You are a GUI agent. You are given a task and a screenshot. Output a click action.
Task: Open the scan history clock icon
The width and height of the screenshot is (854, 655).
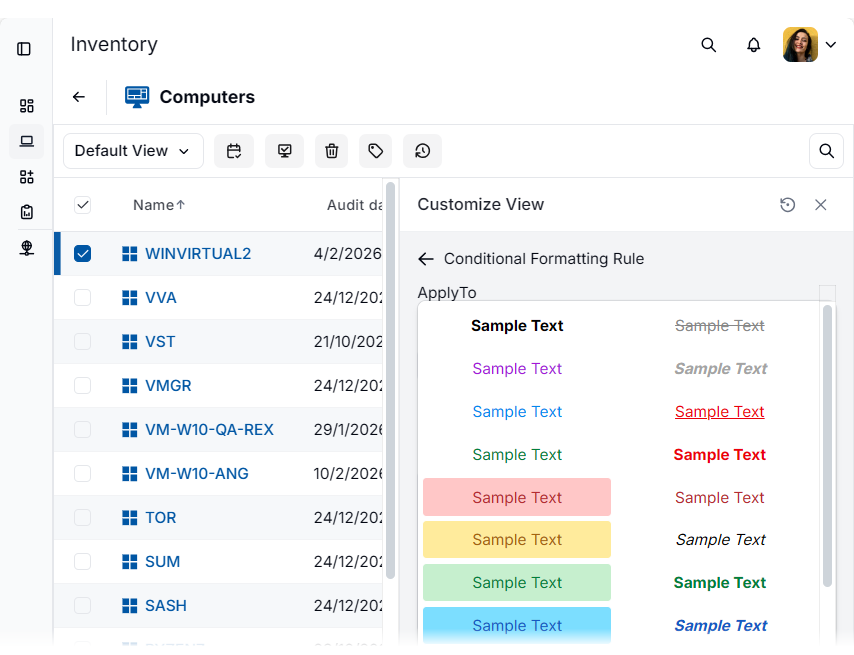423,151
